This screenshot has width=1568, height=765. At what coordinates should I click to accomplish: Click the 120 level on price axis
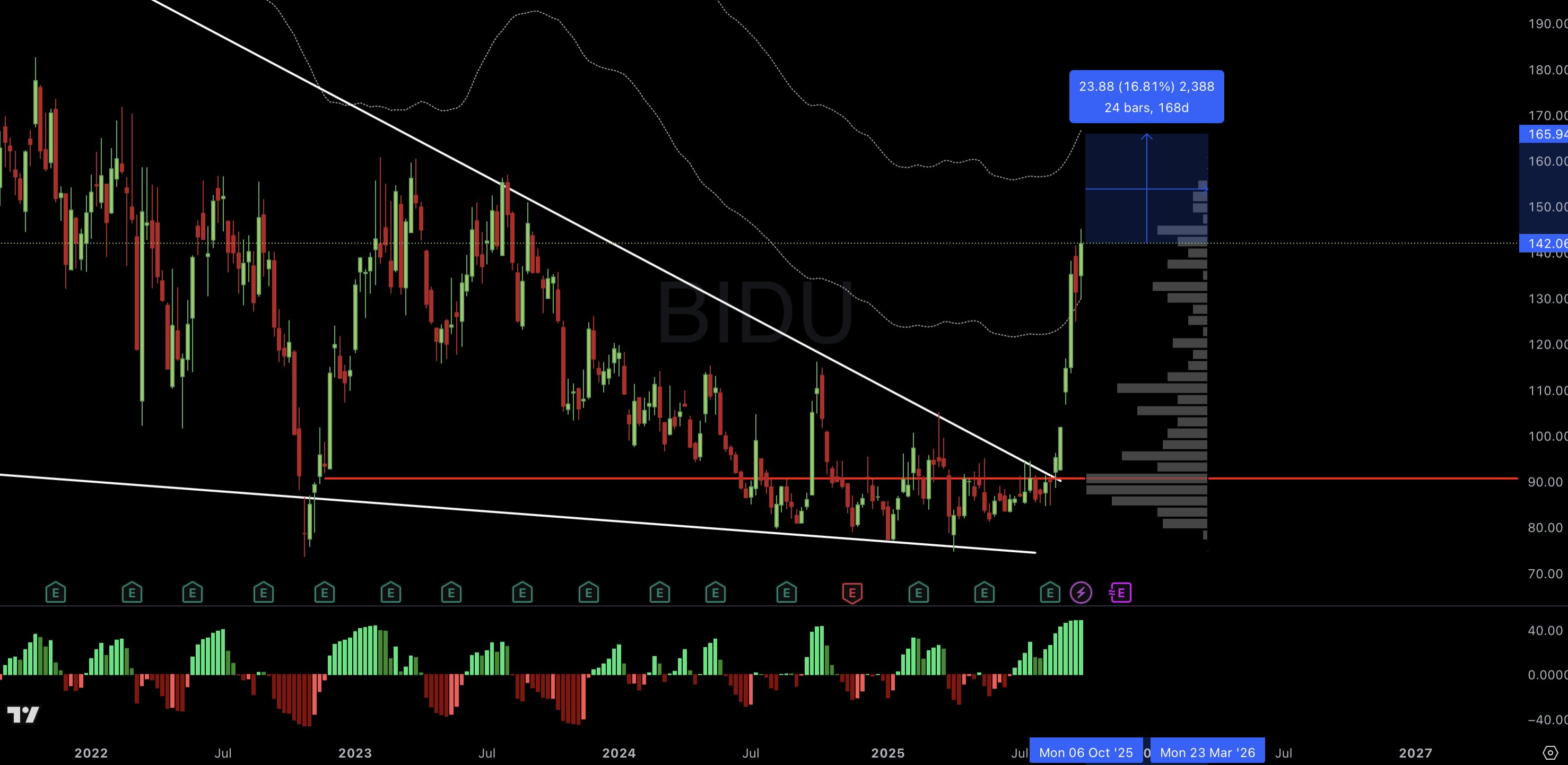pos(1547,344)
